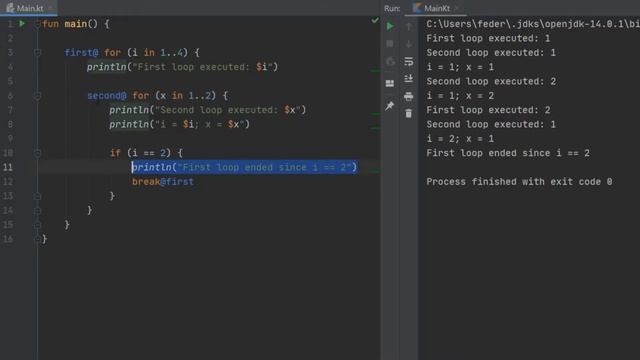
Task: Click the Kotlin icon on MainKt run tab
Action: [417, 8]
